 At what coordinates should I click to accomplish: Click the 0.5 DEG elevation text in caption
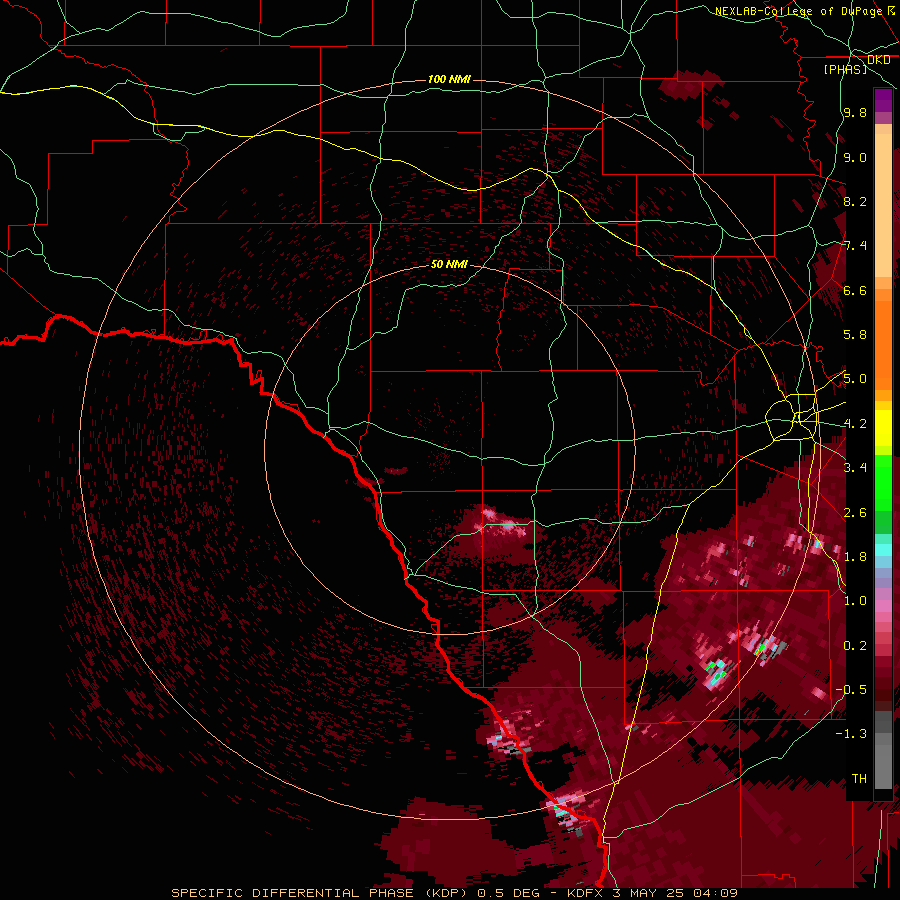(x=509, y=893)
